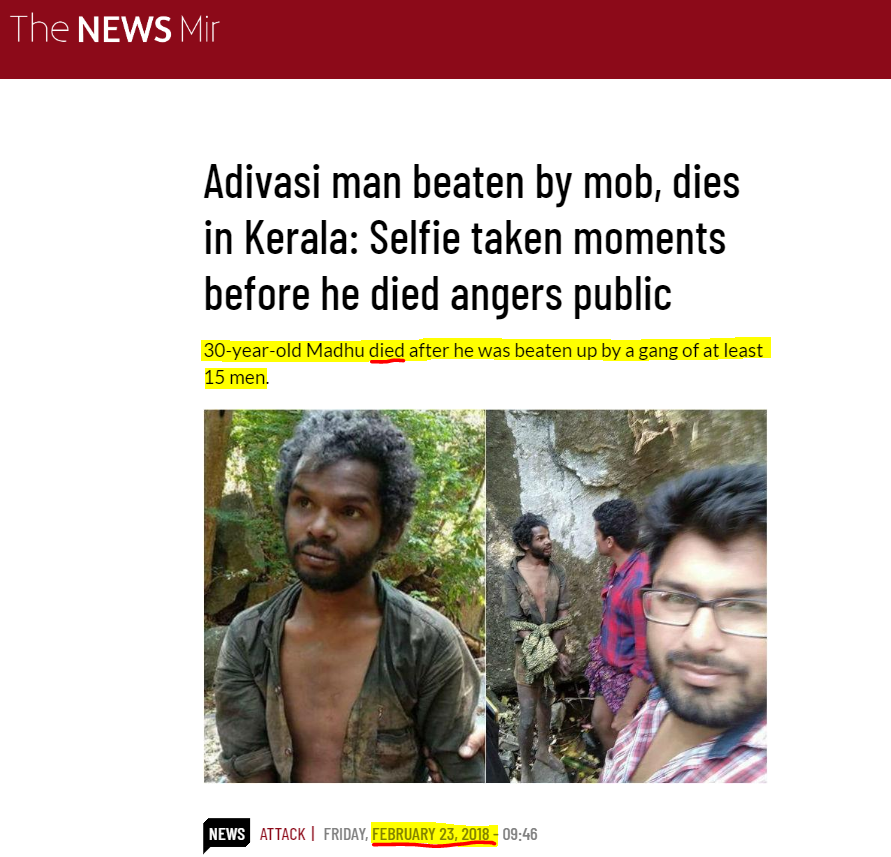Viewport: 891px width, 857px height.
Task: Click the word "Selfie" in headline
Action: [x=415, y=238]
